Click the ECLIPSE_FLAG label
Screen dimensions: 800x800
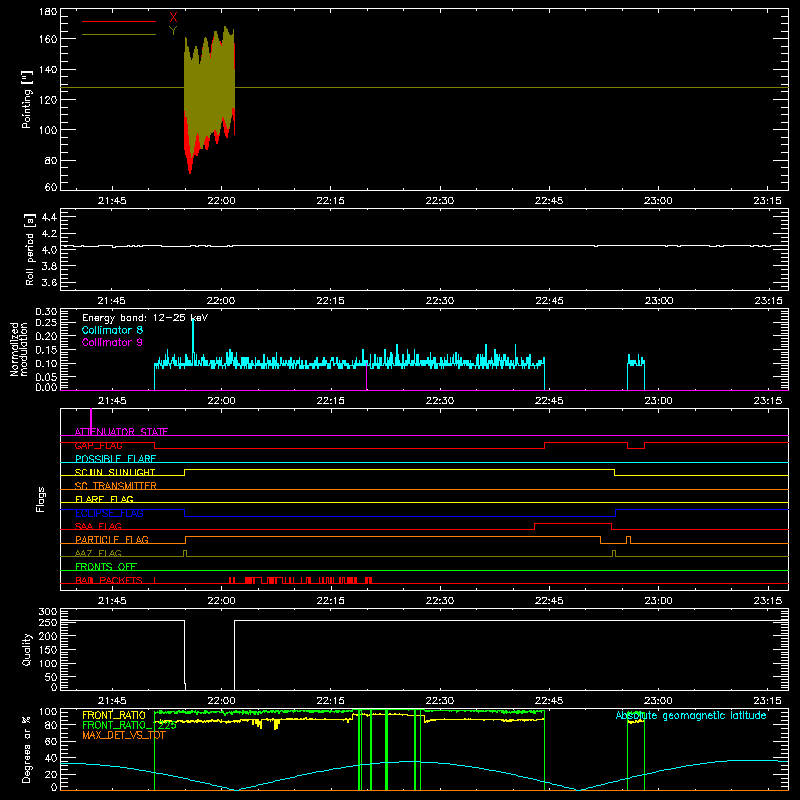(109, 513)
